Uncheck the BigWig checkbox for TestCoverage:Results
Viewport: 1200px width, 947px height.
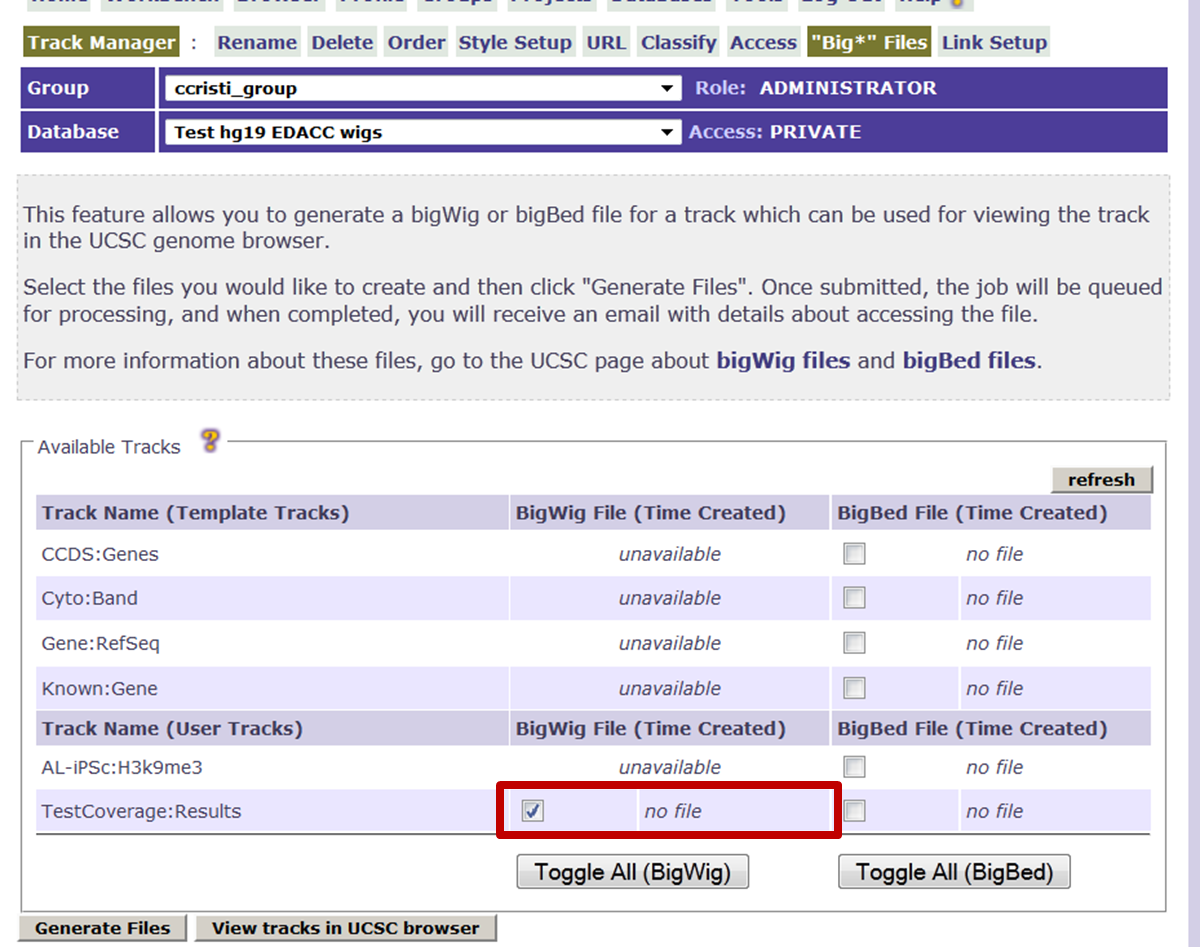(533, 811)
